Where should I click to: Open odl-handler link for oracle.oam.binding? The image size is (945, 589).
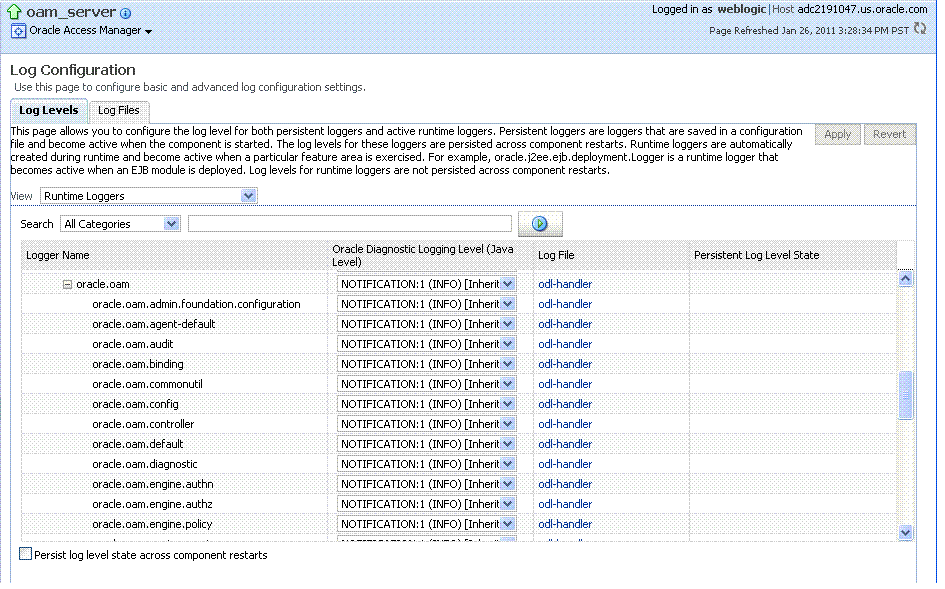pos(565,364)
